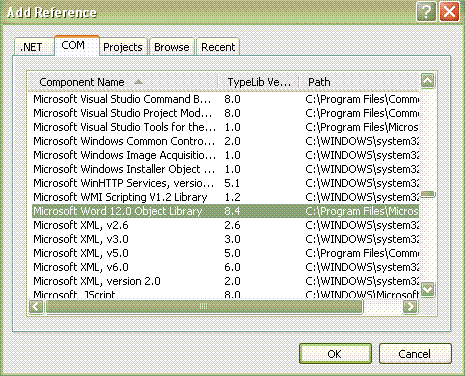
Task: Select Microsoft XML, version 2.0 row
Action: pyautogui.click(x=225, y=281)
